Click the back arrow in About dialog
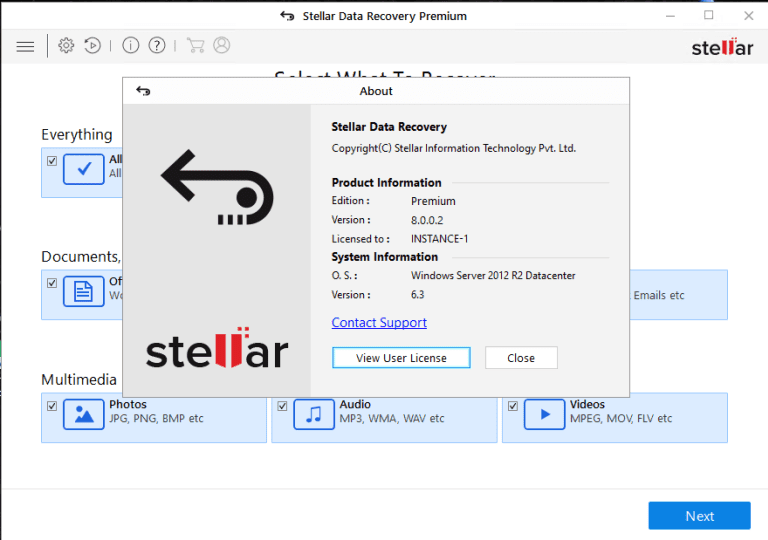768x540 pixels. point(143,91)
